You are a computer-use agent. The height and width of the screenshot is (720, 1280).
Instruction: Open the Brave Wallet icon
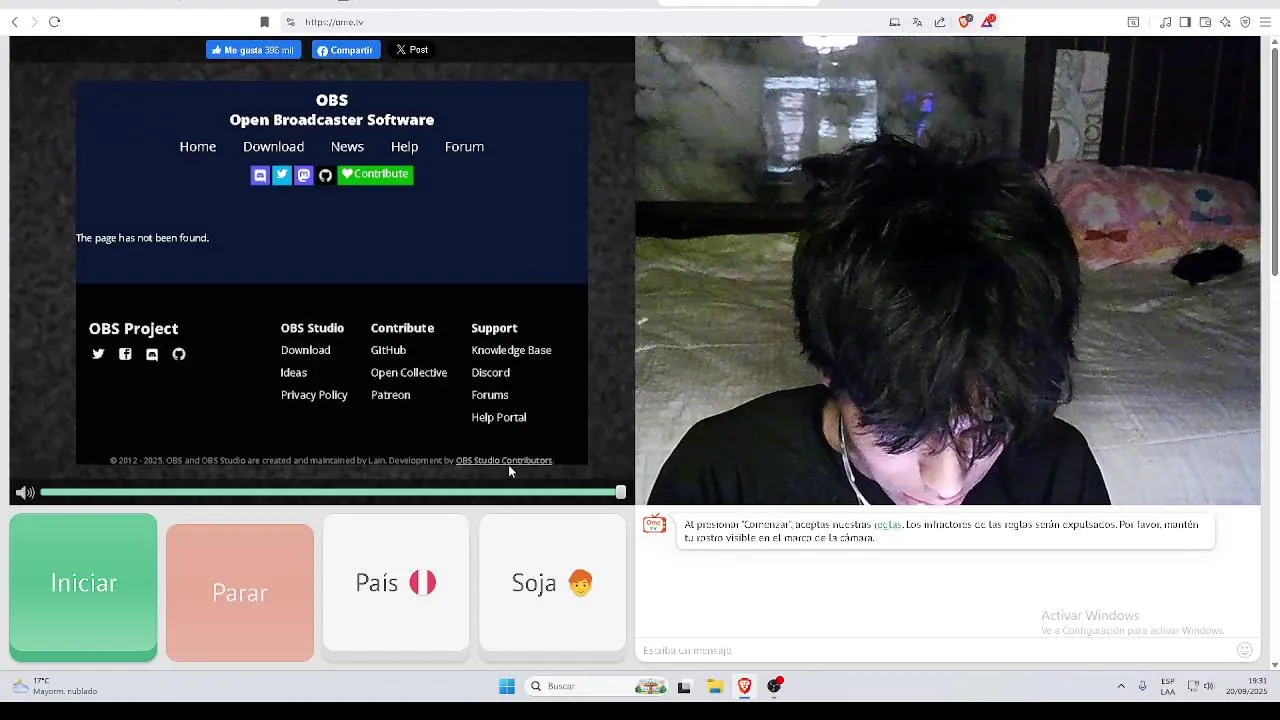click(x=1205, y=22)
